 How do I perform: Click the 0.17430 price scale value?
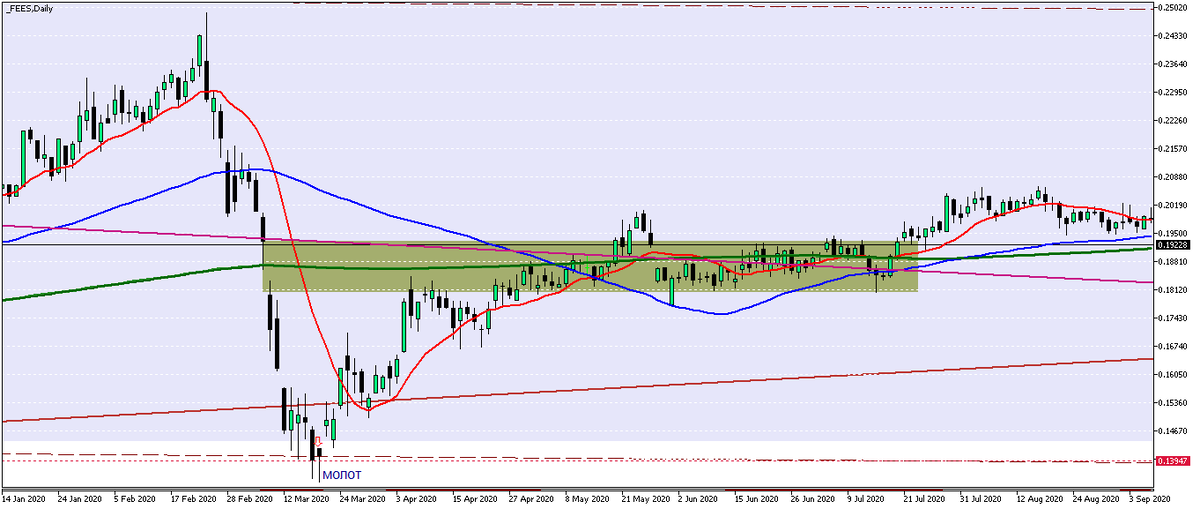[1173, 319]
